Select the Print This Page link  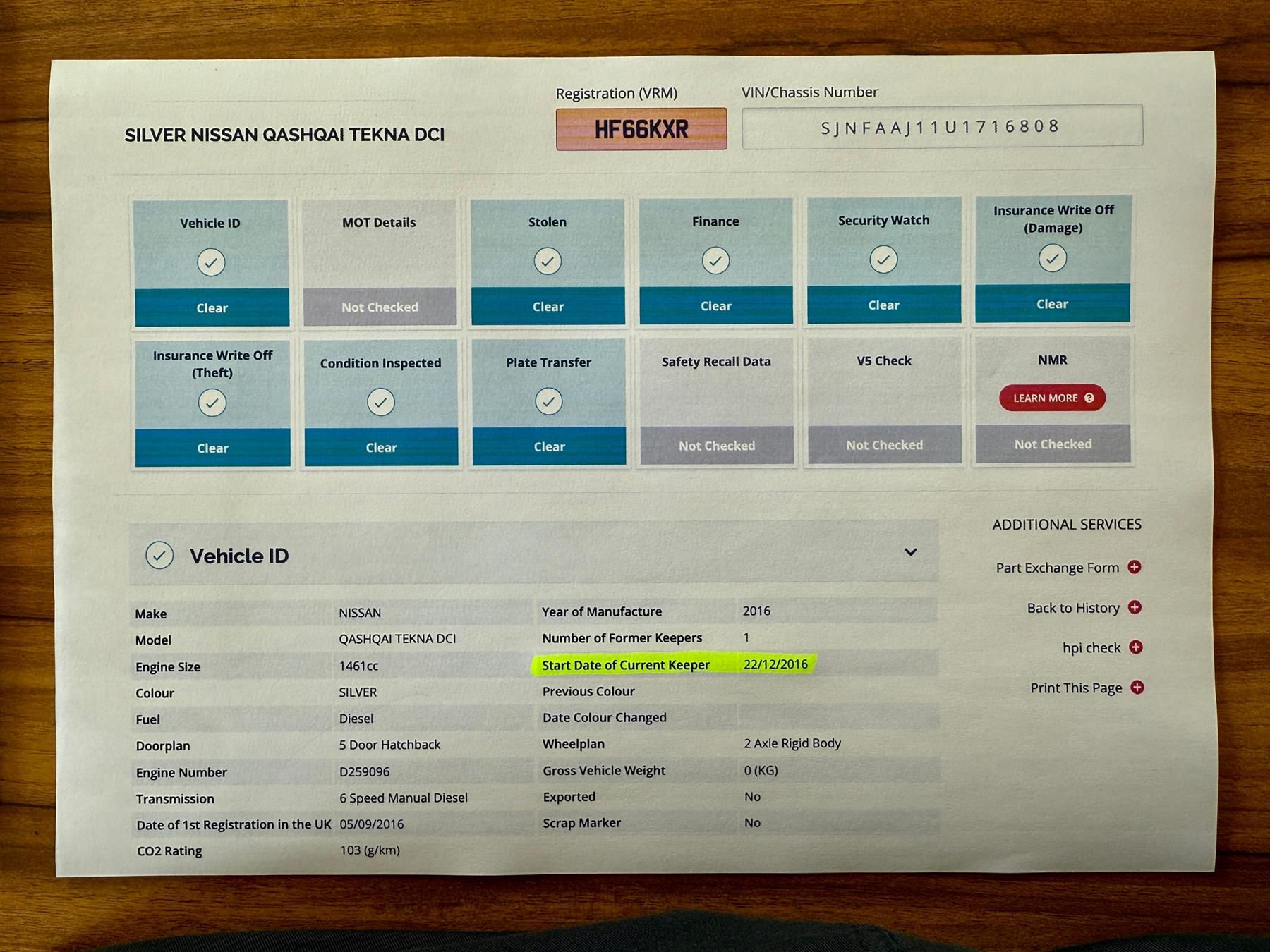[x=1076, y=688]
